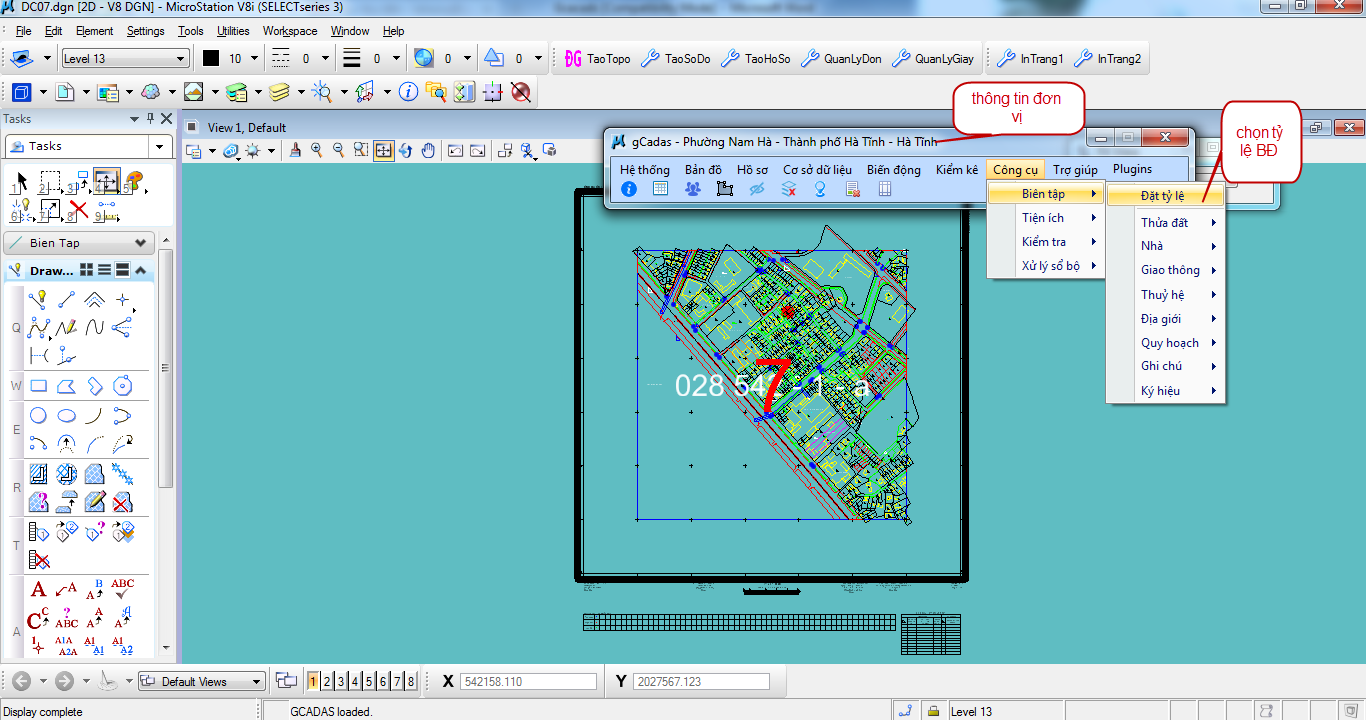Screen dimensions: 1366x720
Task: Click the black active color swatch
Action: pyautogui.click(x=211, y=59)
